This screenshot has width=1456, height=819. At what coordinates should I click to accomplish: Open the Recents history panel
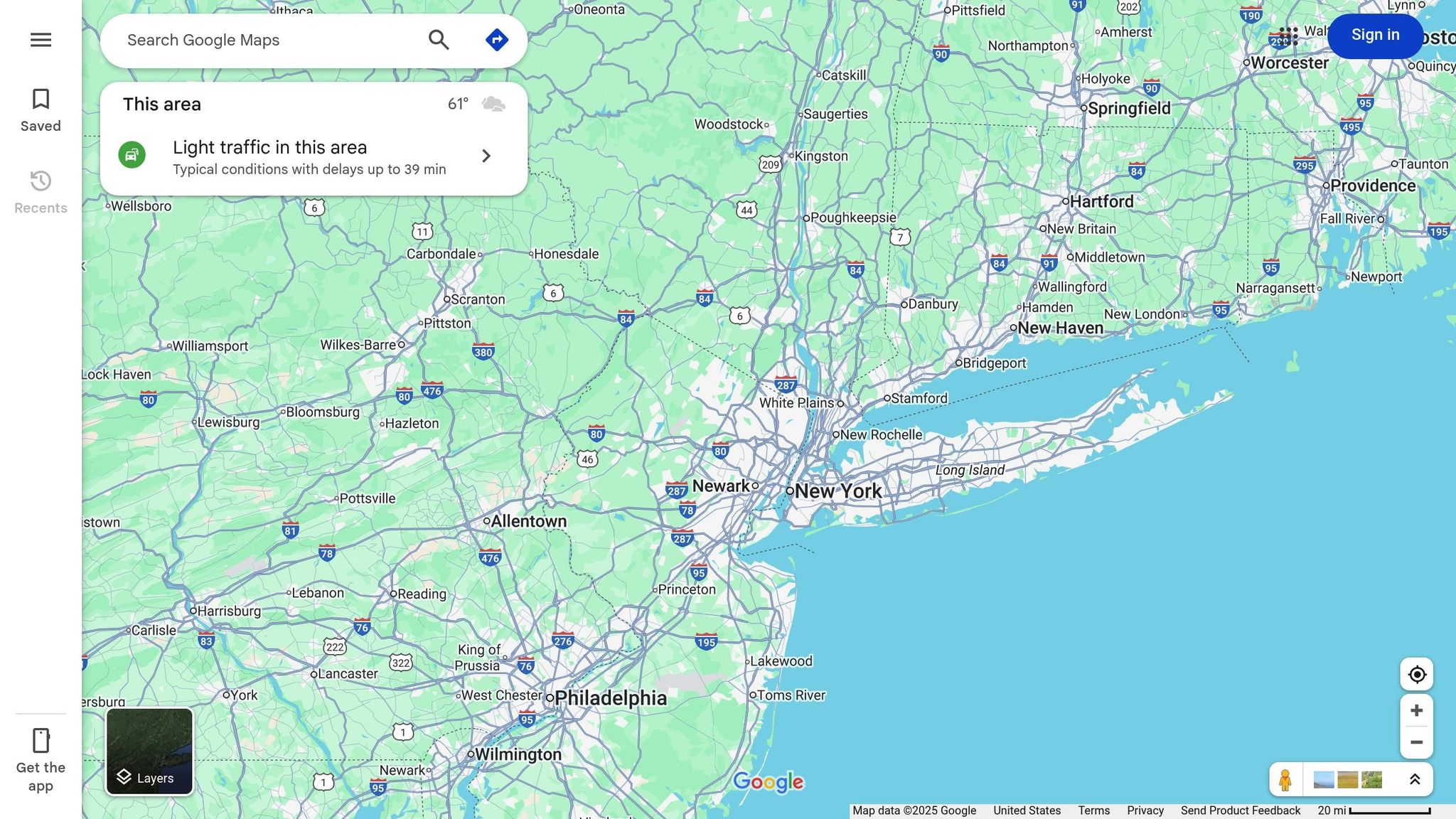point(41,192)
